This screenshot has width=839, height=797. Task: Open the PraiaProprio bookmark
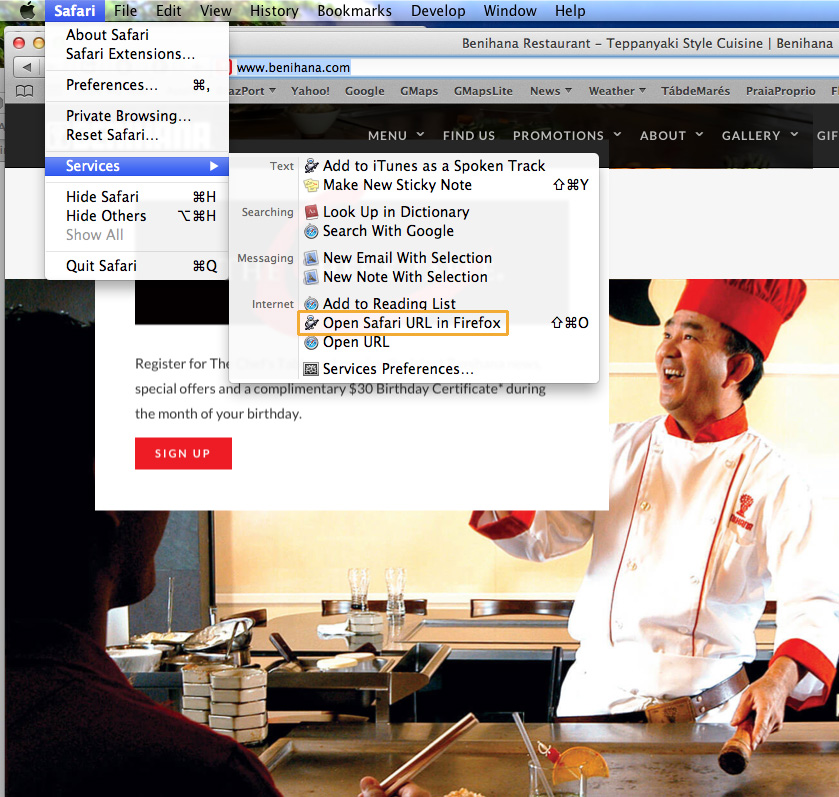pyautogui.click(x=781, y=91)
